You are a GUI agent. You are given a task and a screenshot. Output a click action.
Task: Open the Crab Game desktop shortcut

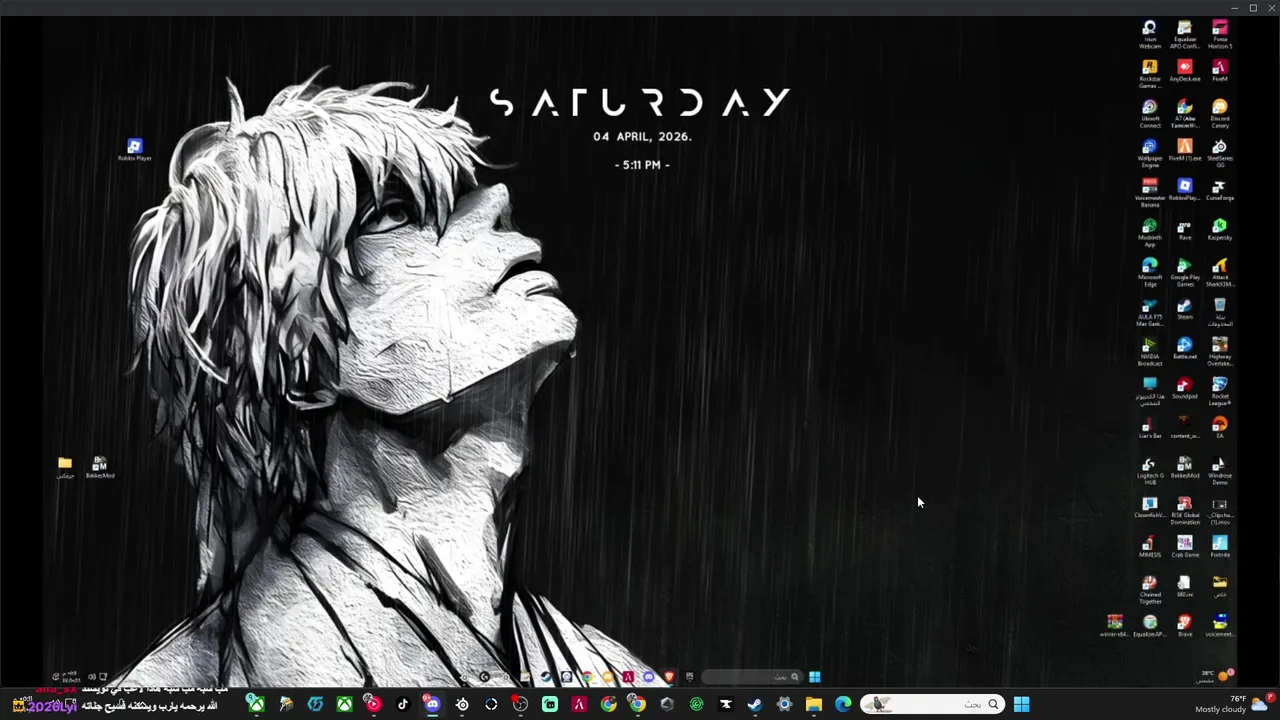[x=1185, y=546]
